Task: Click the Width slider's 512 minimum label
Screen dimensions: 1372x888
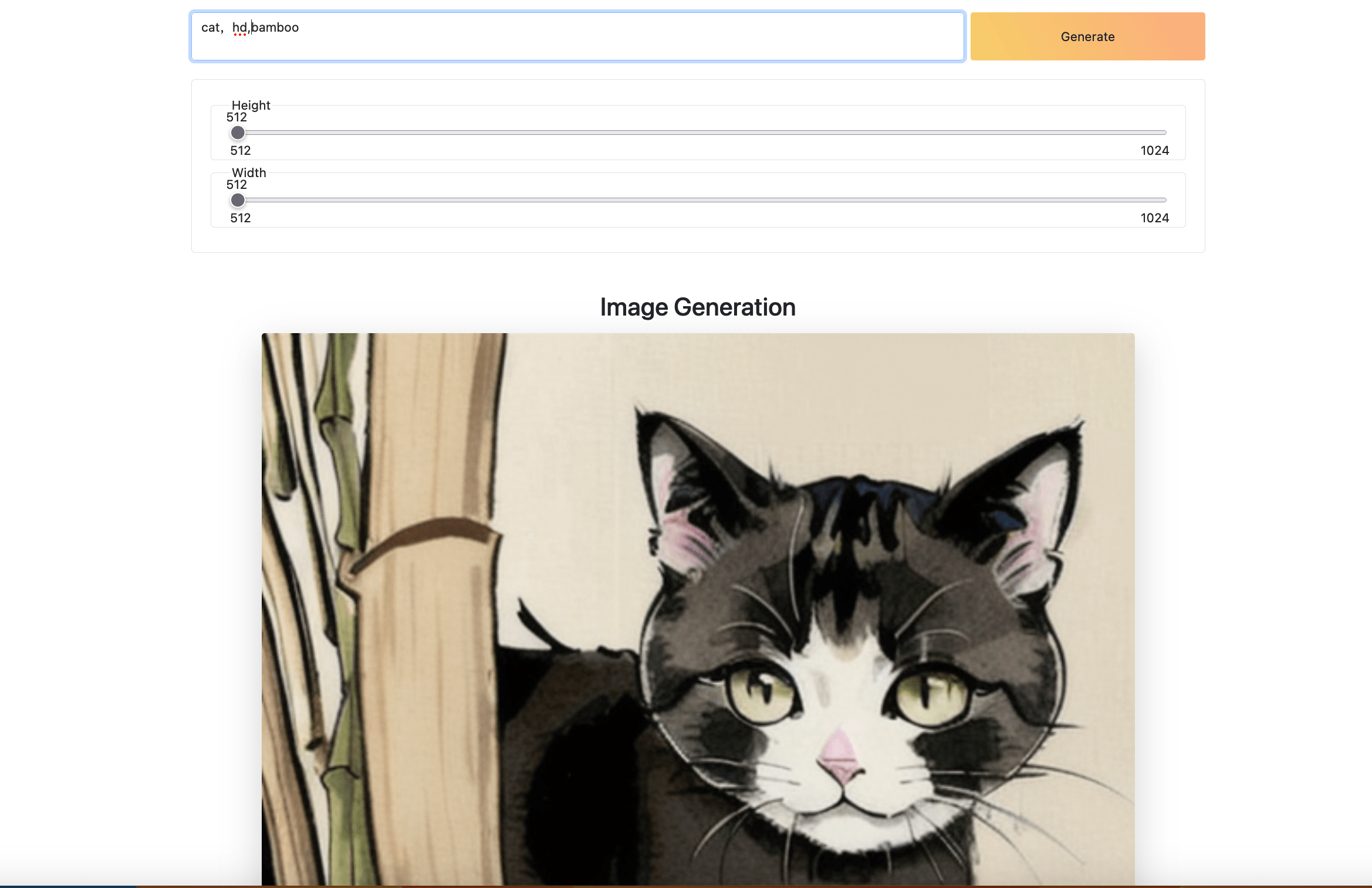Action: 240,218
